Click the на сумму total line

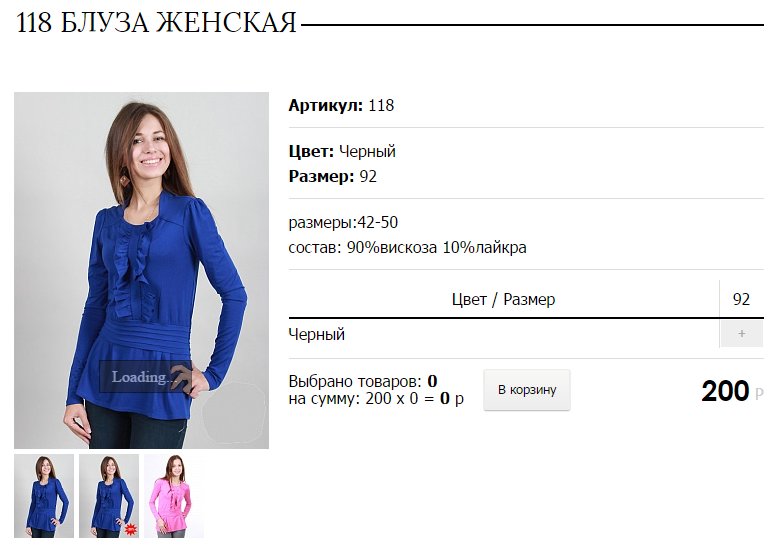[x=376, y=398]
